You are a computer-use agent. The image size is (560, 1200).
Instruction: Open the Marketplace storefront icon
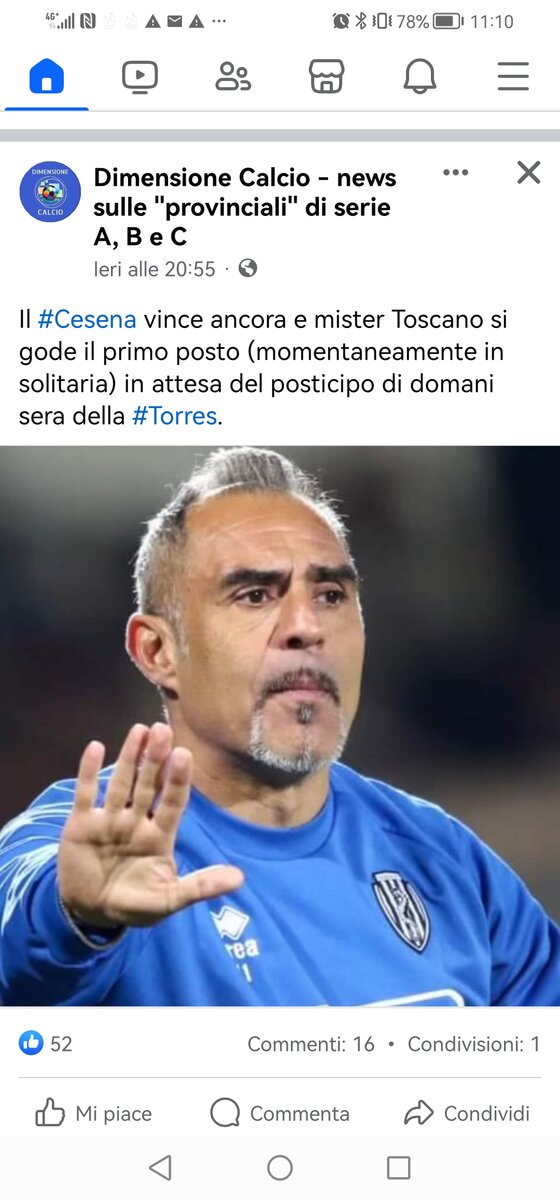pyautogui.click(x=327, y=76)
